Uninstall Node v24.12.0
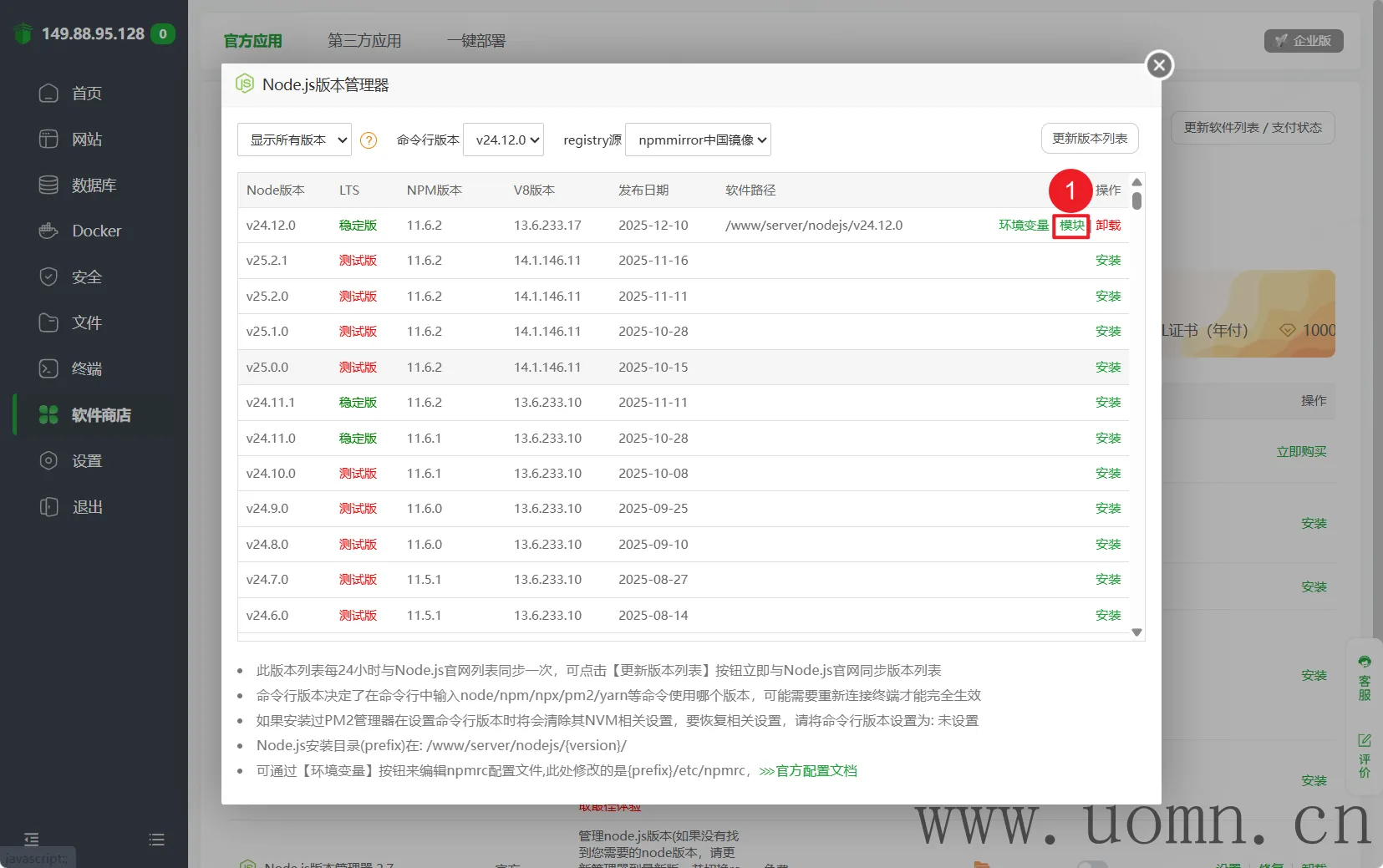Screen dimensions: 1383x868 coord(1108,226)
